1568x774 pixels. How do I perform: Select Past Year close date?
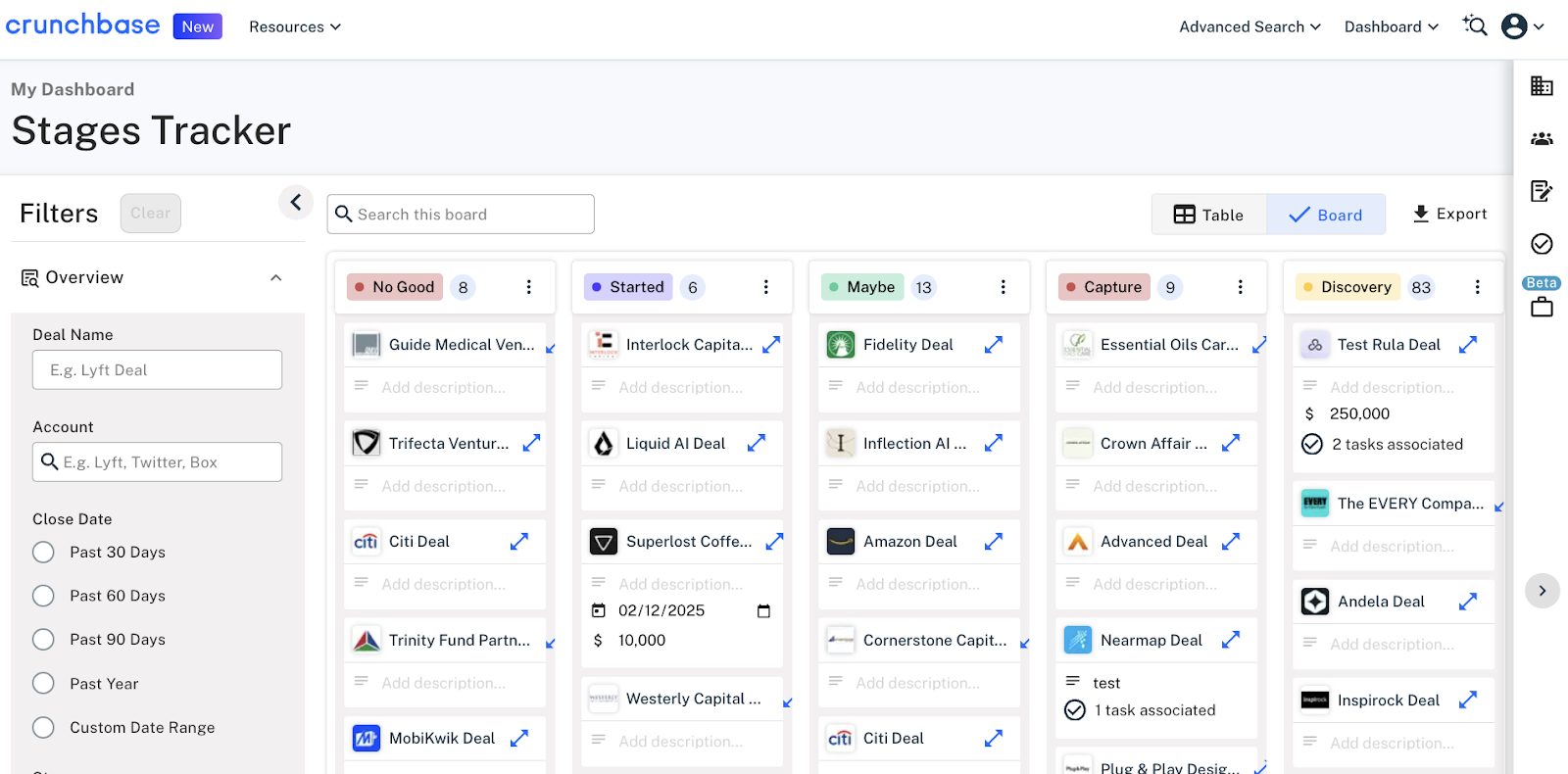[x=43, y=684]
